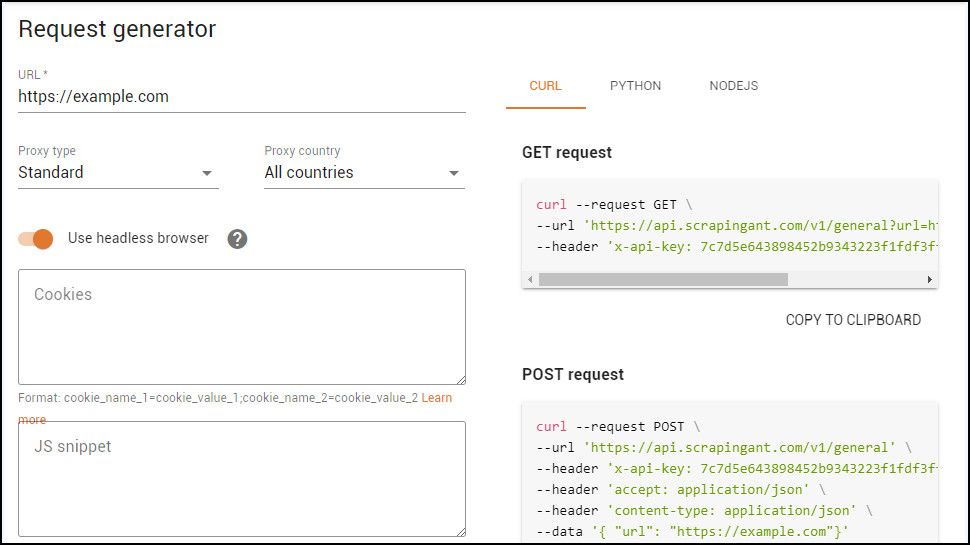Disable the Use headless browser switch
The height and width of the screenshot is (545, 970).
click(36, 239)
